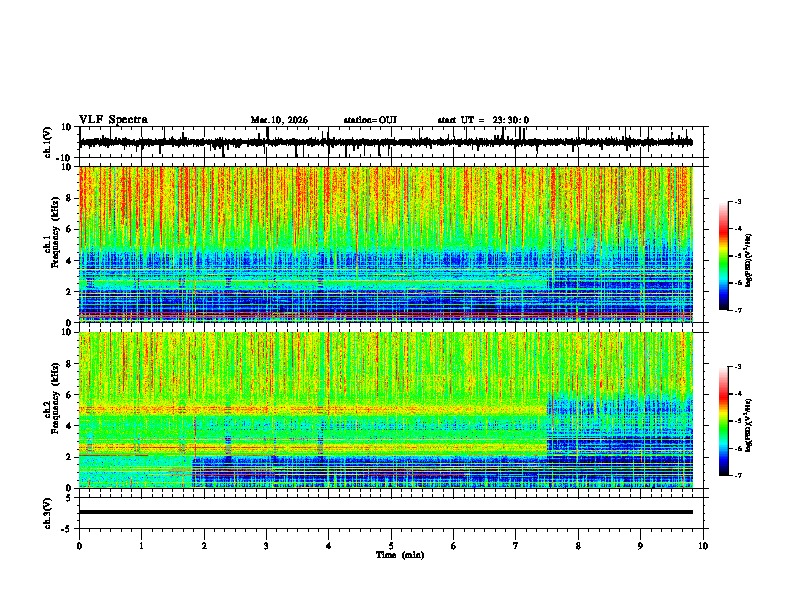Click the "6" tick on ch.2 frequency axis
This screenshot has width=792, height=612.
pos(70,395)
